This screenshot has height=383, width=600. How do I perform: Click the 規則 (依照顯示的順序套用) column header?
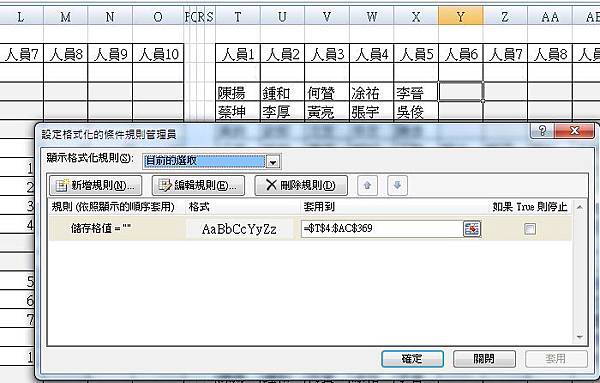[113, 207]
